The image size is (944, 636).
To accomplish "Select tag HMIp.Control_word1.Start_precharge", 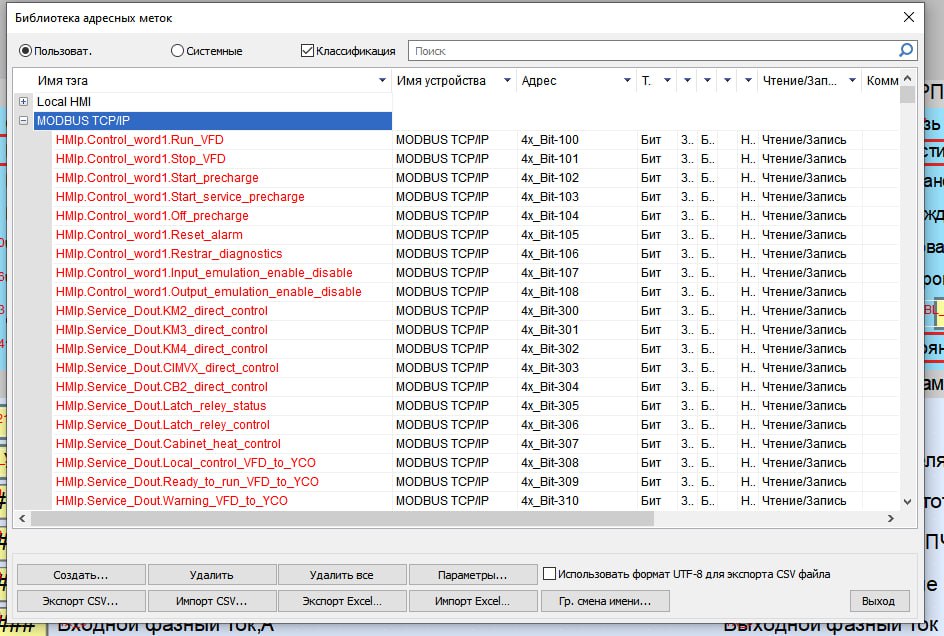I will [x=157, y=178].
